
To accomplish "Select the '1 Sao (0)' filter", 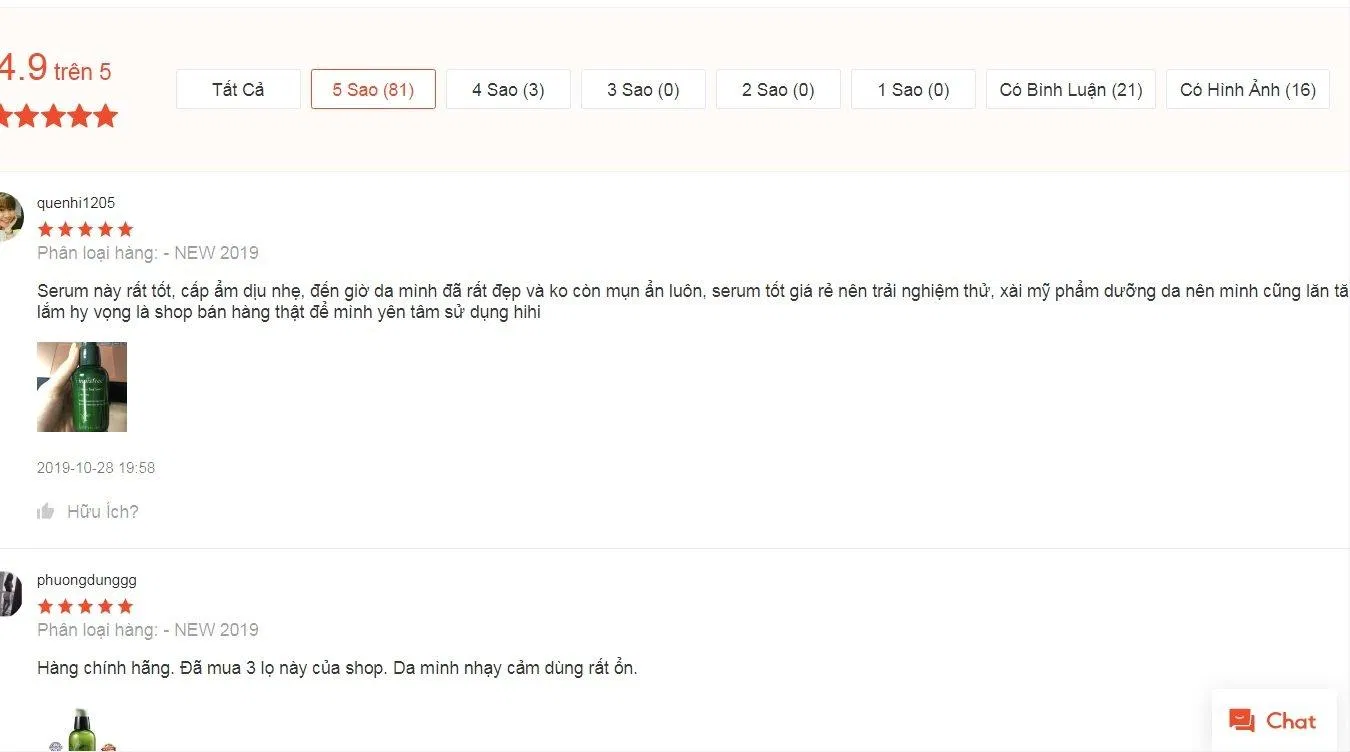I will coord(913,89).
